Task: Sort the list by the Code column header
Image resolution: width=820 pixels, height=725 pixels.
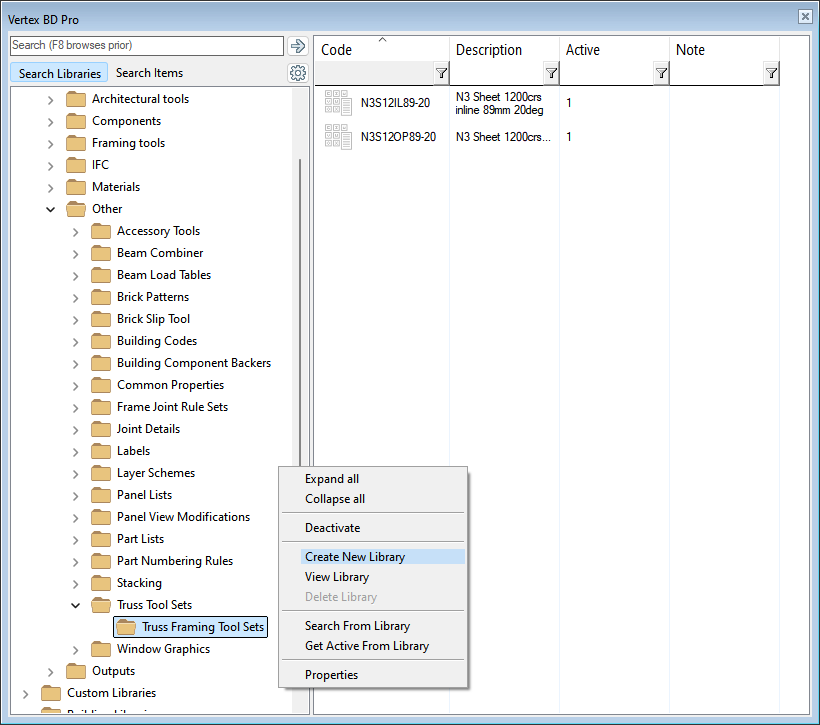Action: click(337, 50)
